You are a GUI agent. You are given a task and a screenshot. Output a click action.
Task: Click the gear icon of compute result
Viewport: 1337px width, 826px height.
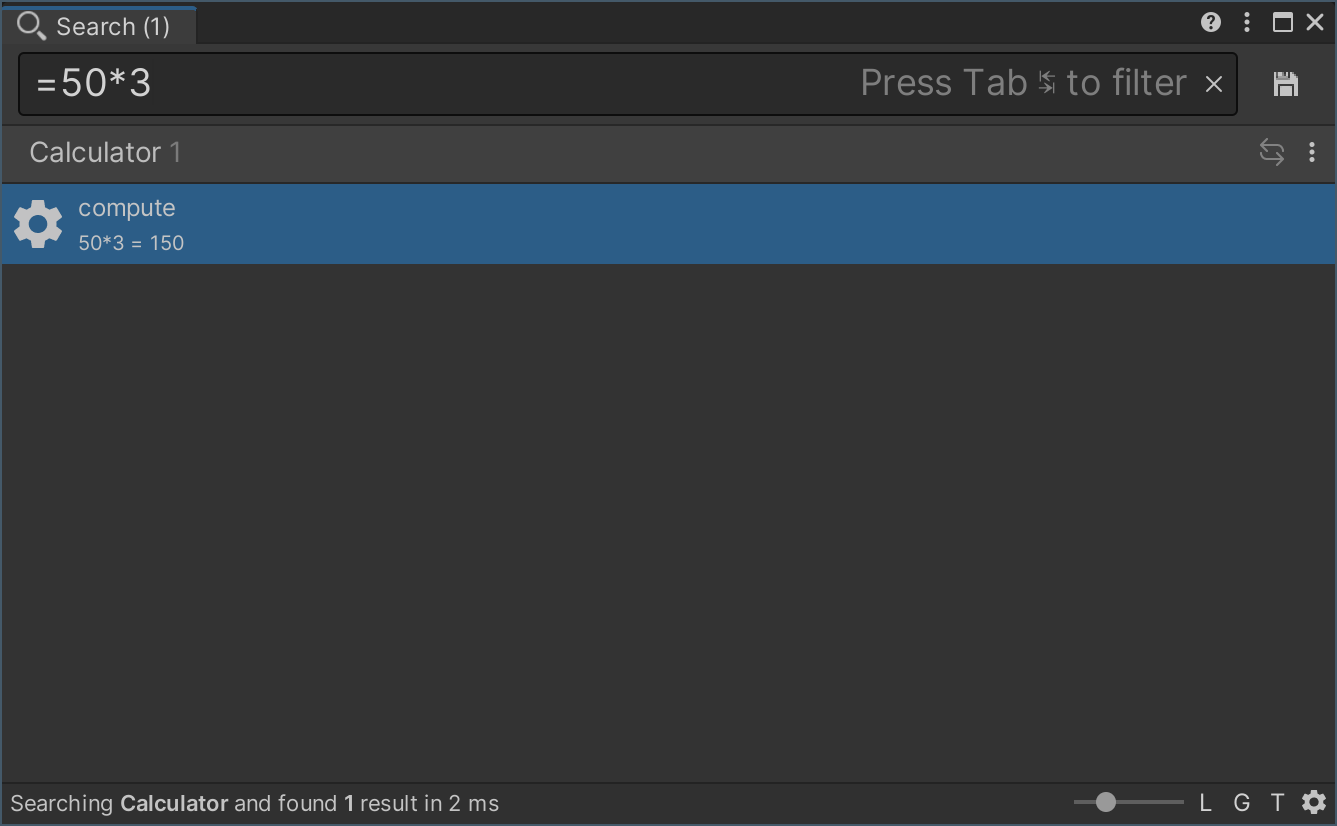[x=38, y=224]
